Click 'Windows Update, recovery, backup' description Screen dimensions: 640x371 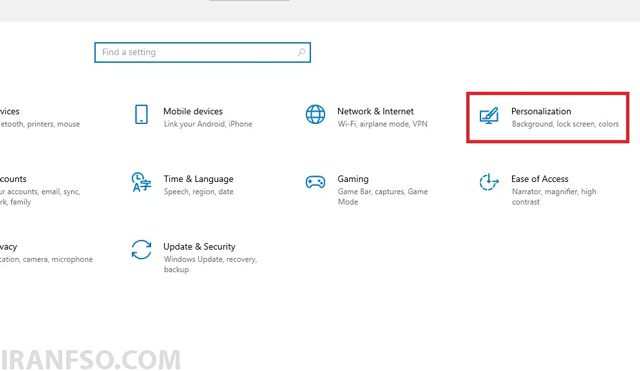tap(210, 264)
